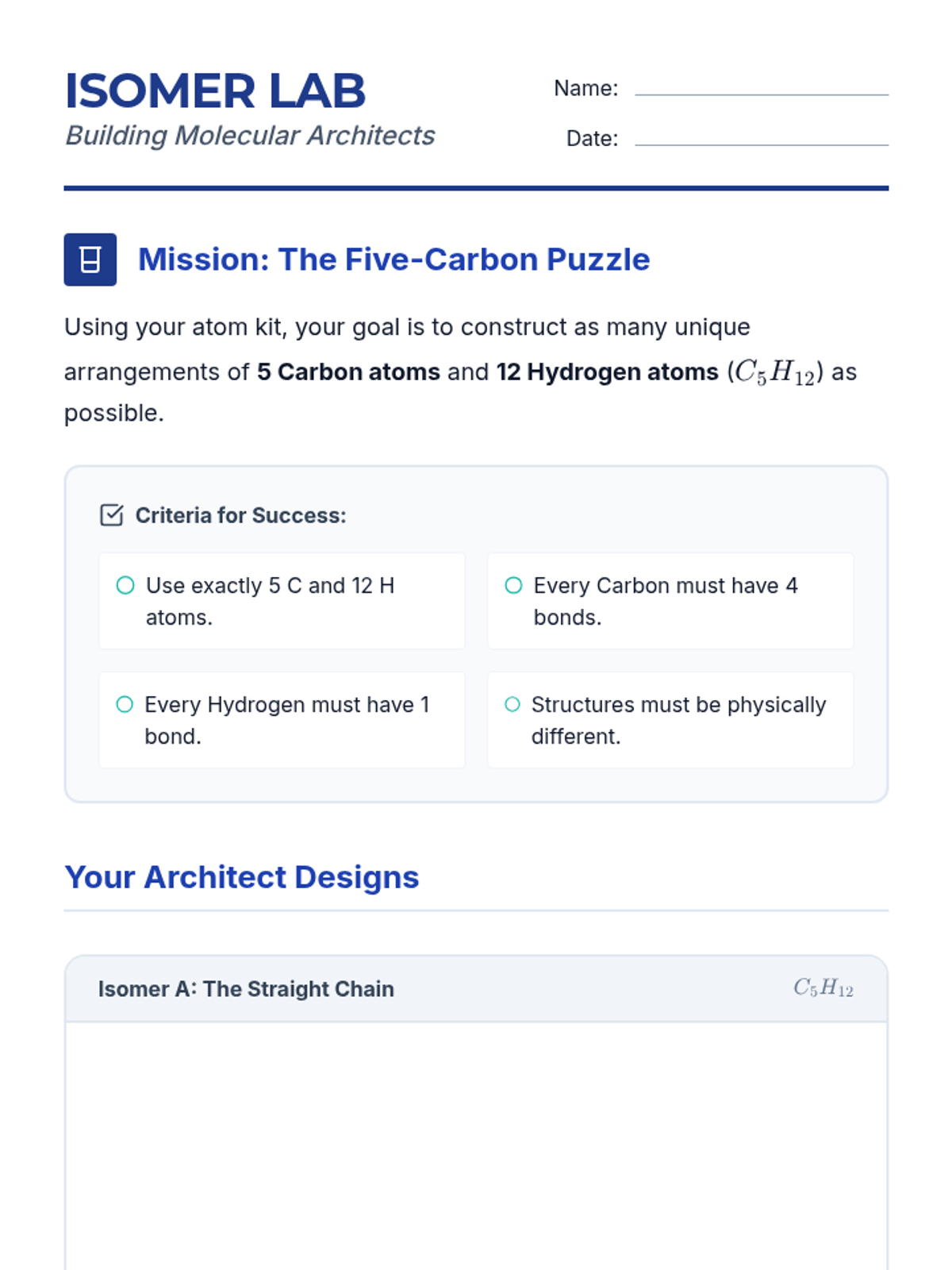Click the Name input line
This screenshot has height=1270, width=952.
[x=761, y=89]
